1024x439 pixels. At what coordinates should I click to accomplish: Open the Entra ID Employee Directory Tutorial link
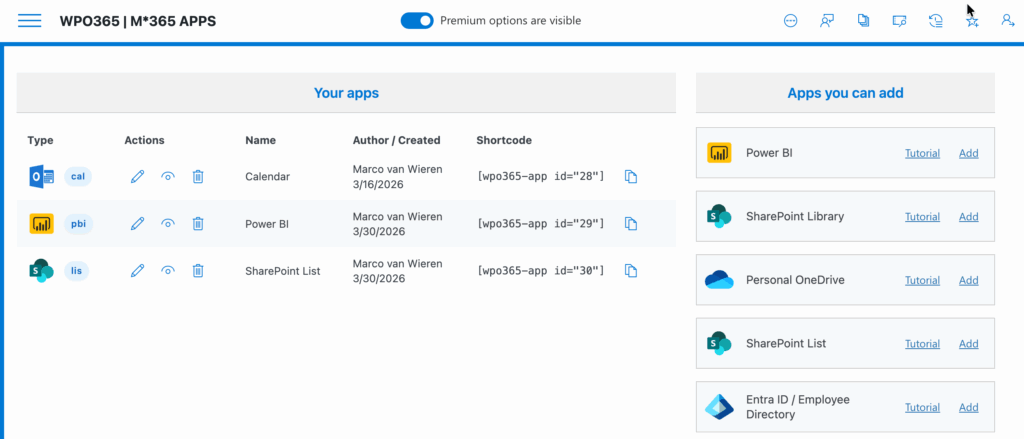[x=922, y=408]
